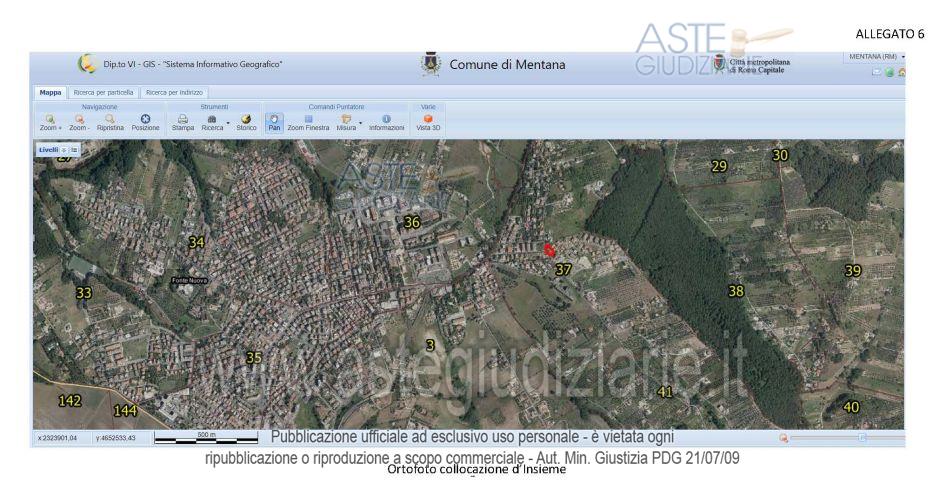Open the Storico tool
Viewport: 950px width, 497px height.
pos(246,122)
